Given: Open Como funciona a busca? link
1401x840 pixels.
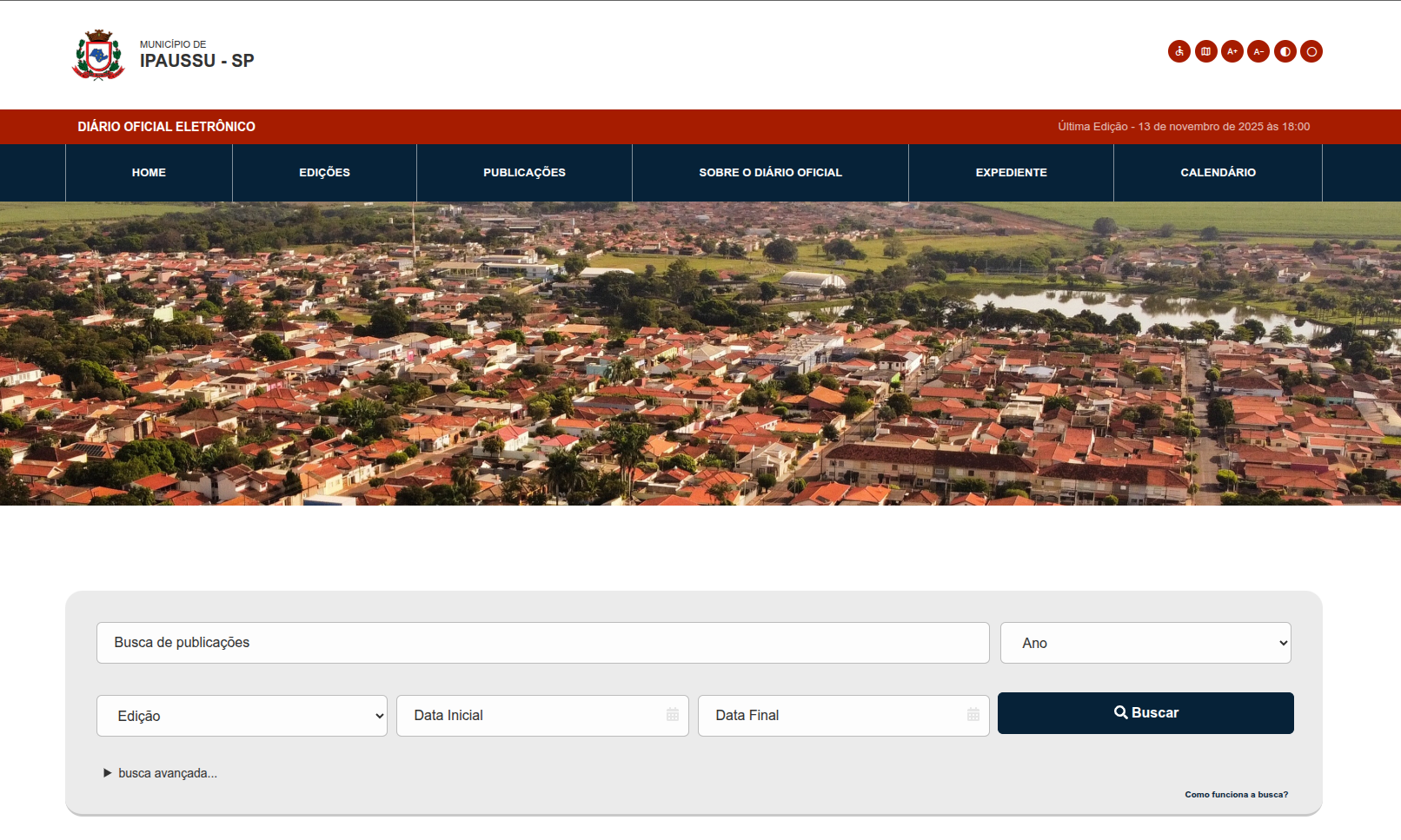Looking at the screenshot, I should [x=1237, y=795].
